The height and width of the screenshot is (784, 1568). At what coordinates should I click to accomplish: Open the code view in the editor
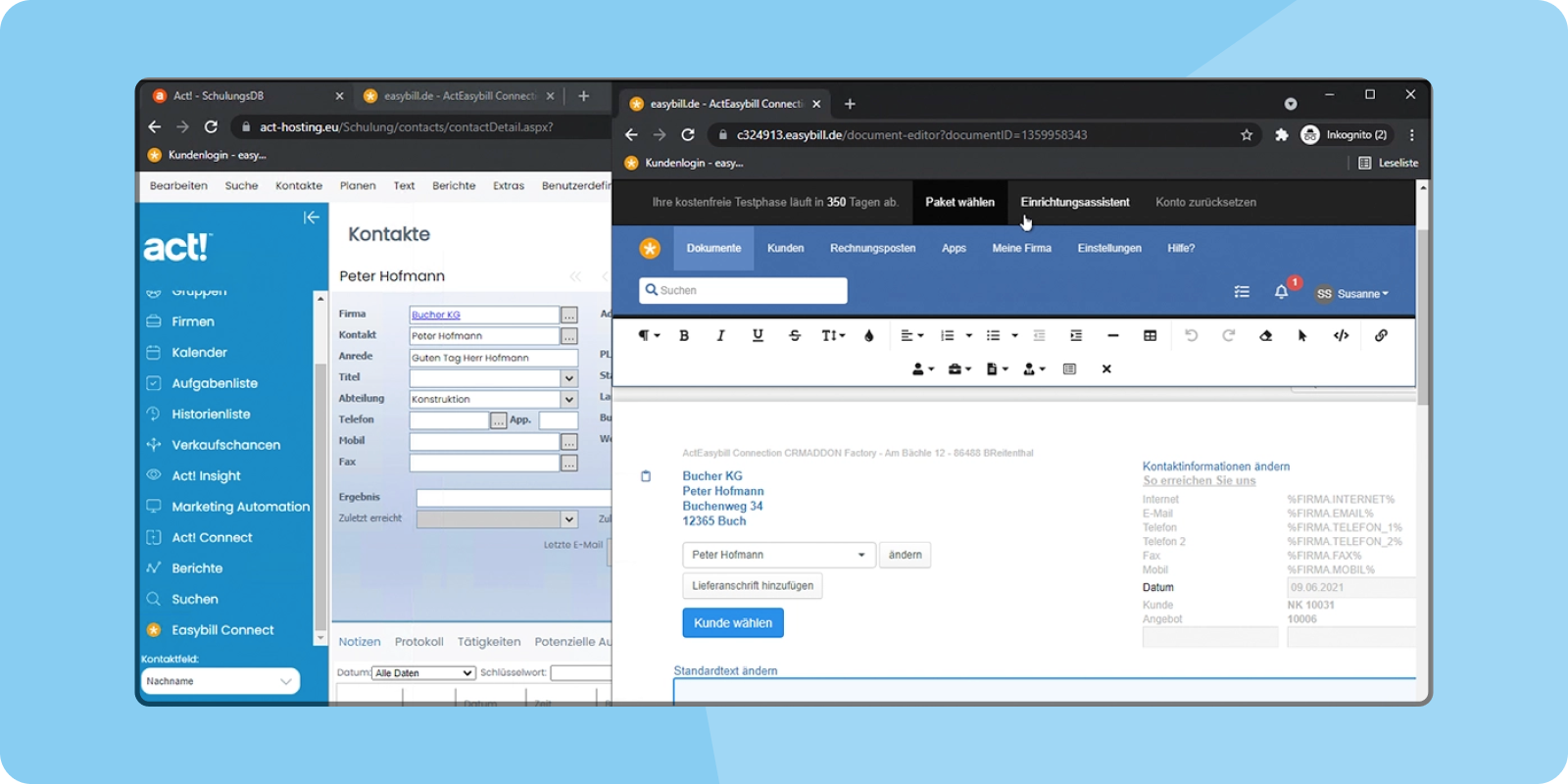(x=1341, y=335)
